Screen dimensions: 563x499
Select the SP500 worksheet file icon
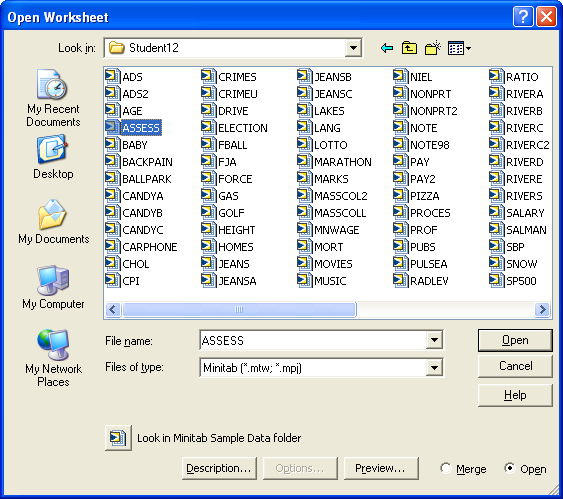(496, 280)
